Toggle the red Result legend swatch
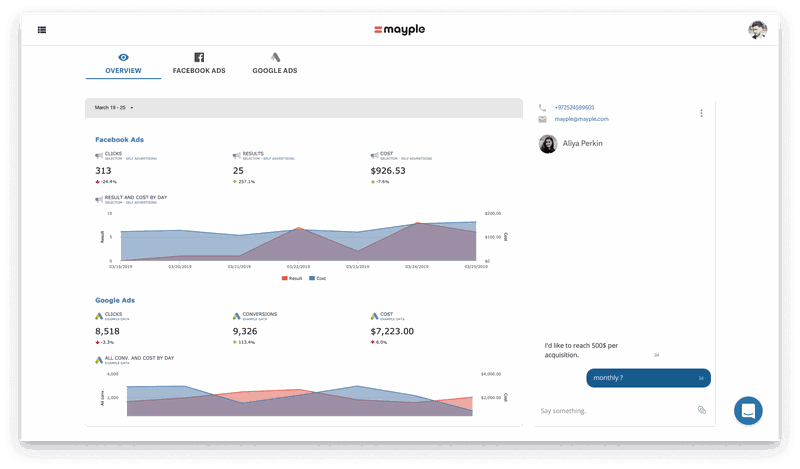The image size is (800, 469). point(285,278)
